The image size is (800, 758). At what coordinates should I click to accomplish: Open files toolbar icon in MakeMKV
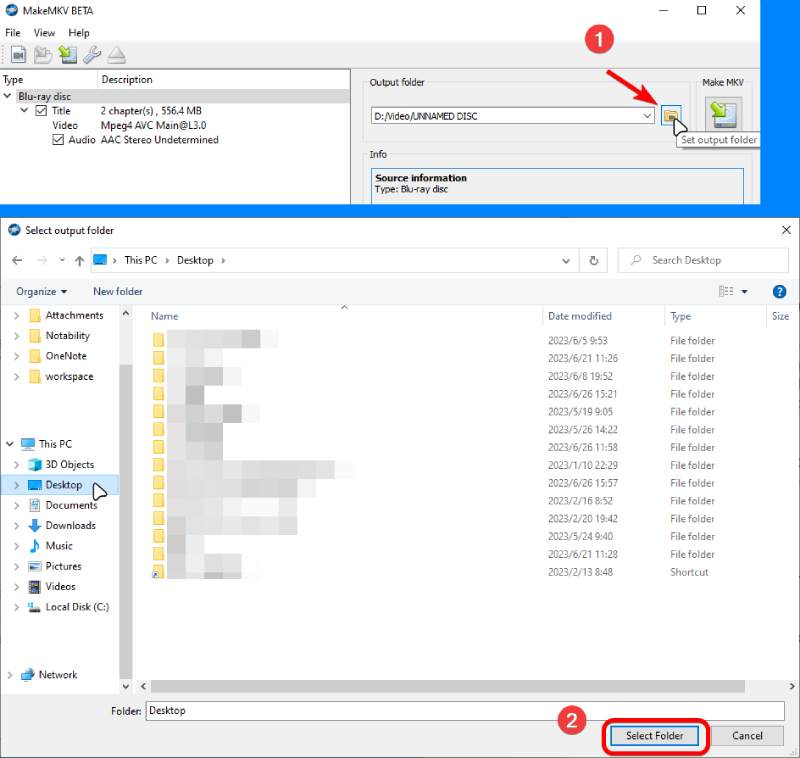[18, 55]
